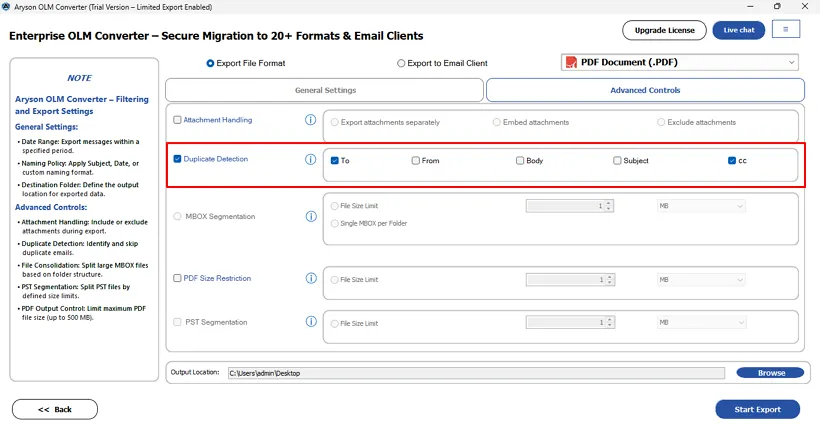The height and width of the screenshot is (432, 820).
Task: Click the info icon beside Attachment Handling
Action: (x=310, y=120)
